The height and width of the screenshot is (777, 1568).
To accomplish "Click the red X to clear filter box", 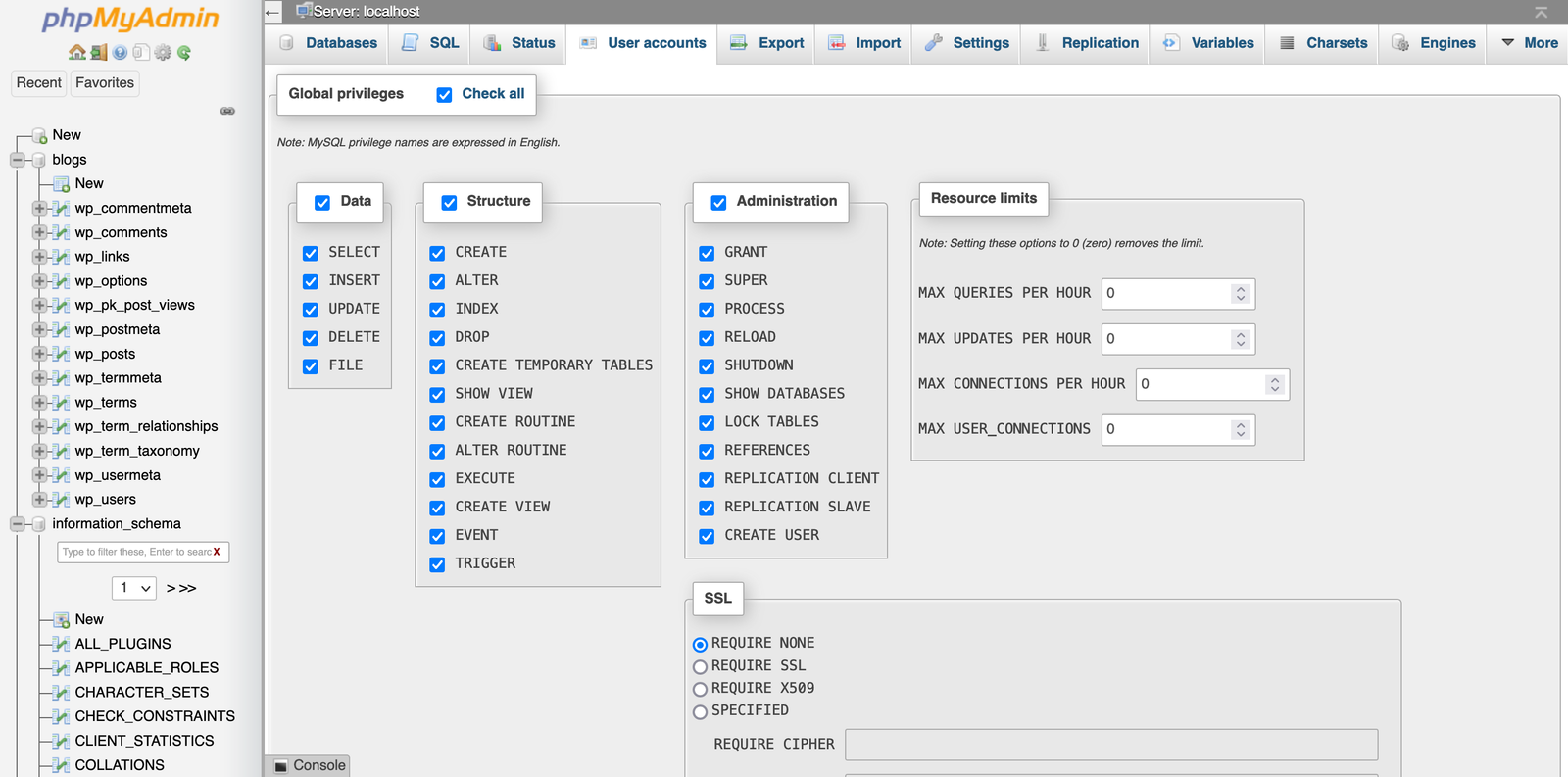I will pos(217,552).
